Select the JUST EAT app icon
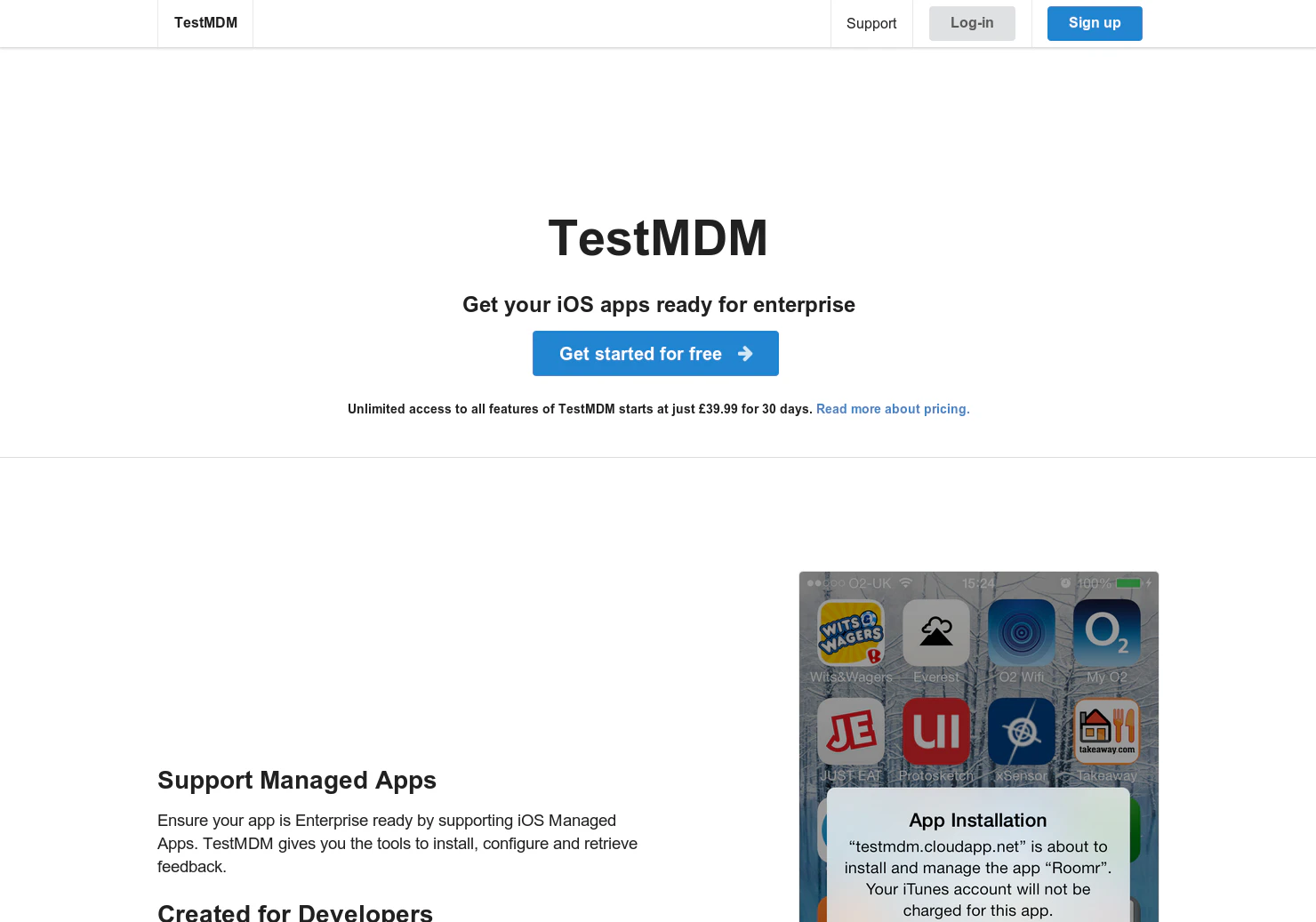This screenshot has height=922, width=1316. (x=850, y=732)
